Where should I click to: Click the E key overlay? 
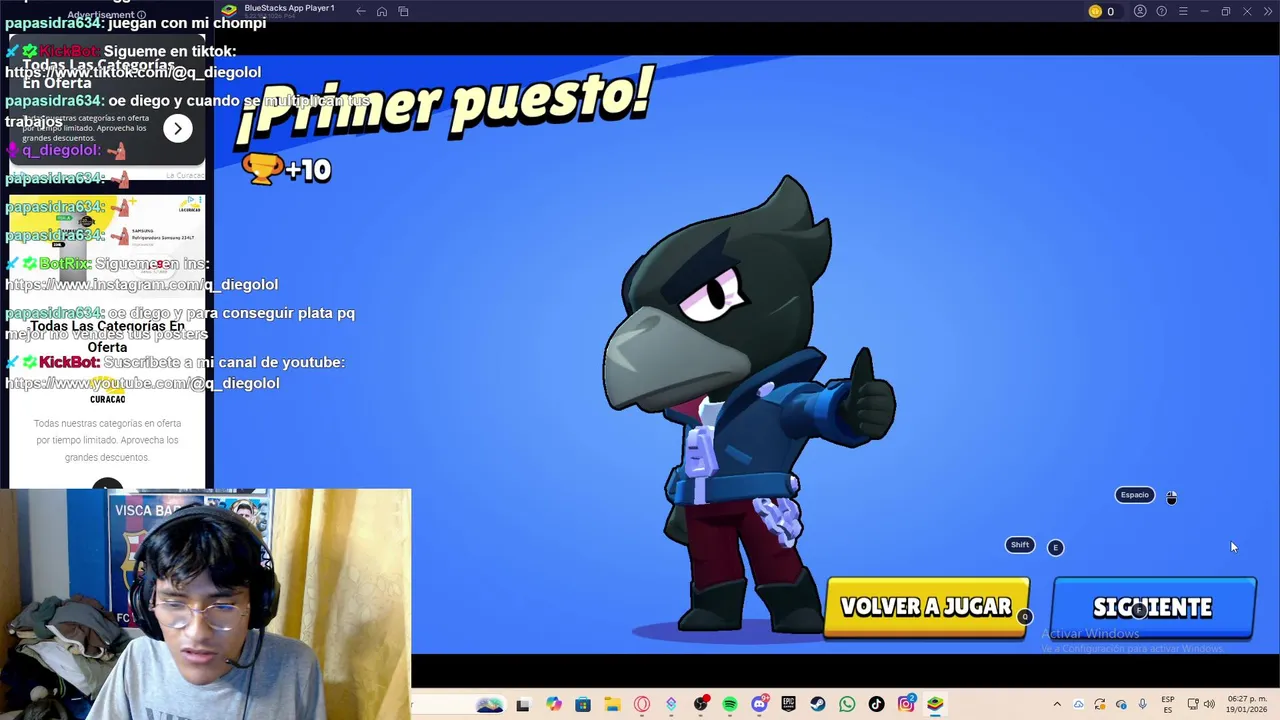click(1055, 547)
